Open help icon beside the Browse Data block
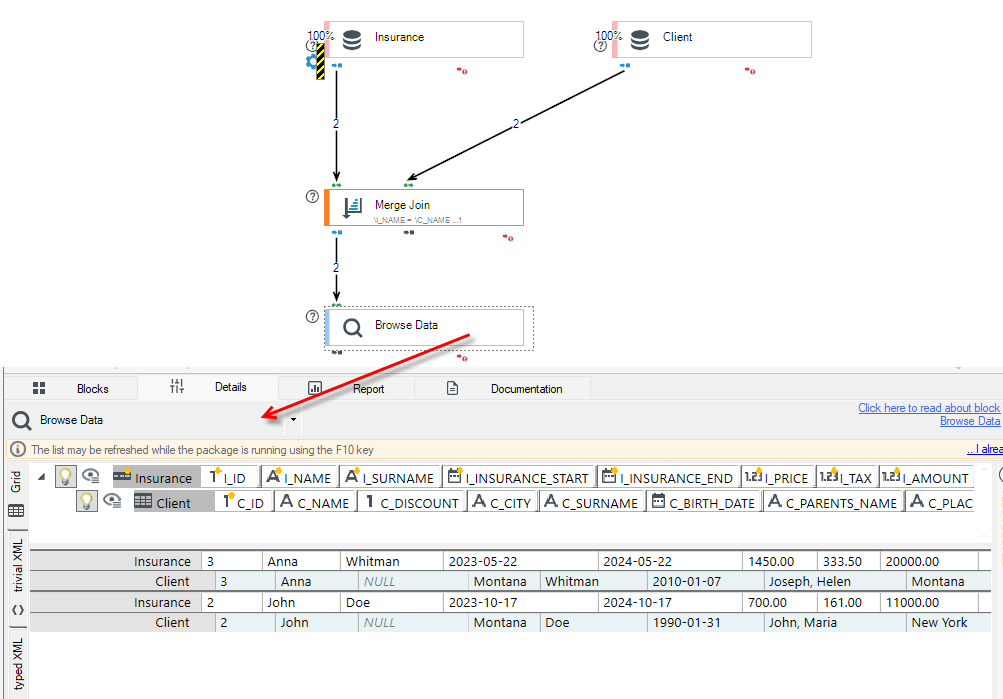This screenshot has height=699, width=1003. click(312, 317)
